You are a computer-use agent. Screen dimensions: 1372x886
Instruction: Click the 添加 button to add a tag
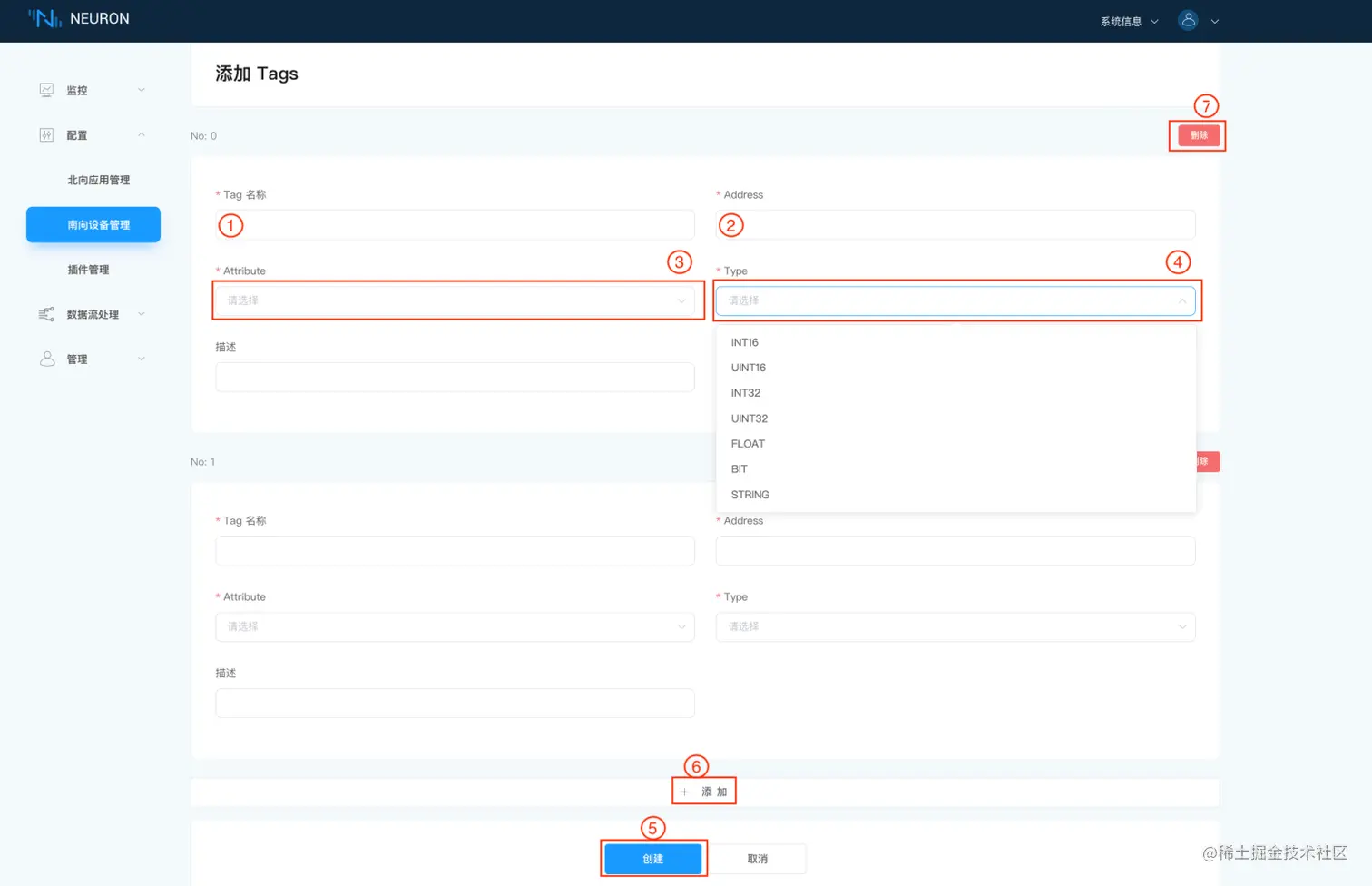(704, 792)
